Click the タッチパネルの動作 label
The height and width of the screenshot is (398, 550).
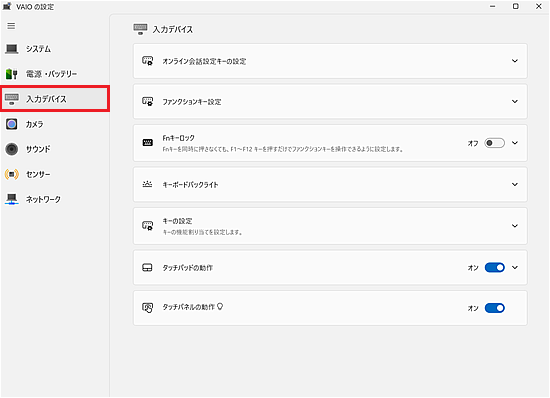click(x=188, y=307)
